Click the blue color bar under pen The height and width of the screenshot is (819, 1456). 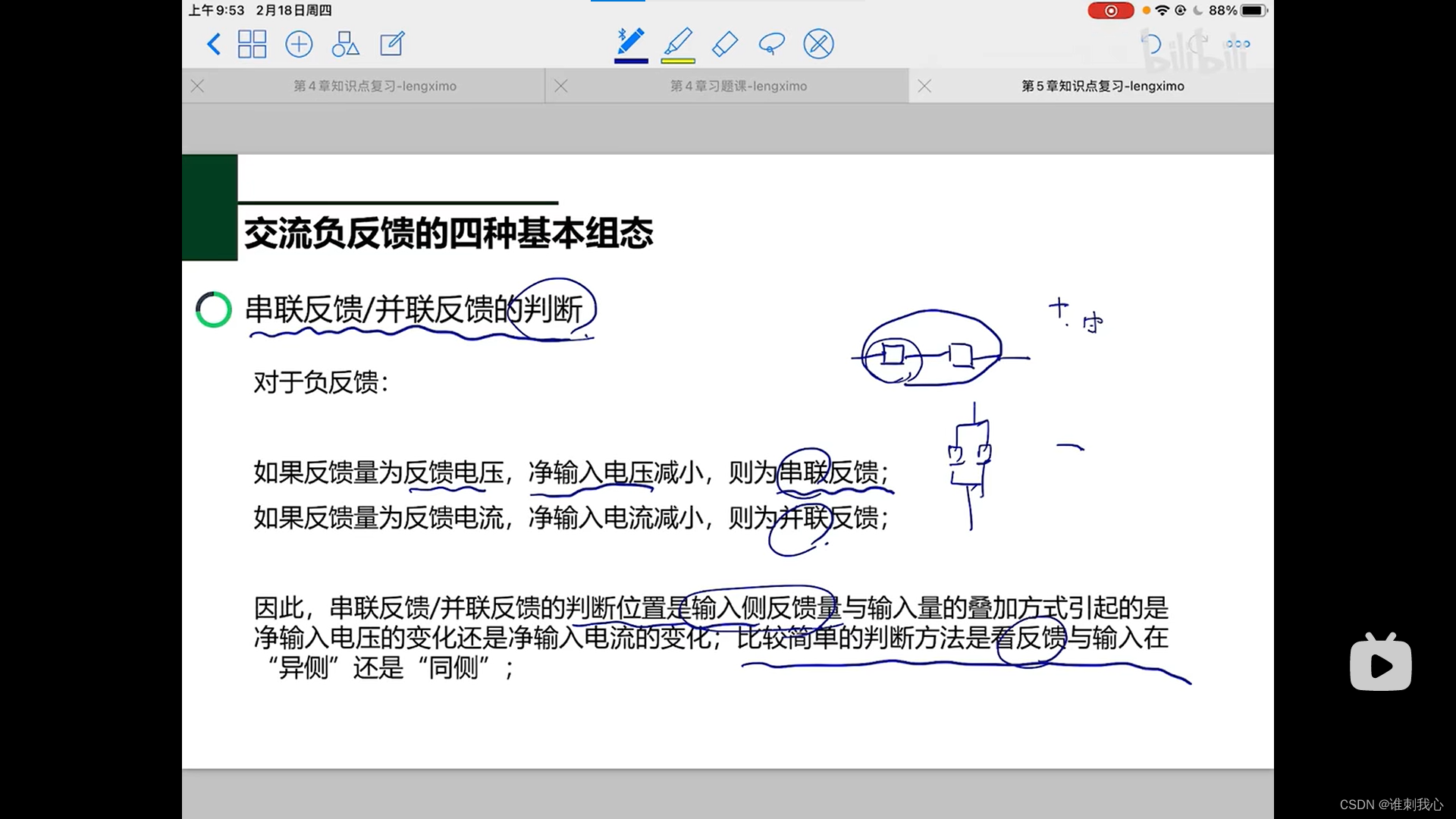(631, 61)
